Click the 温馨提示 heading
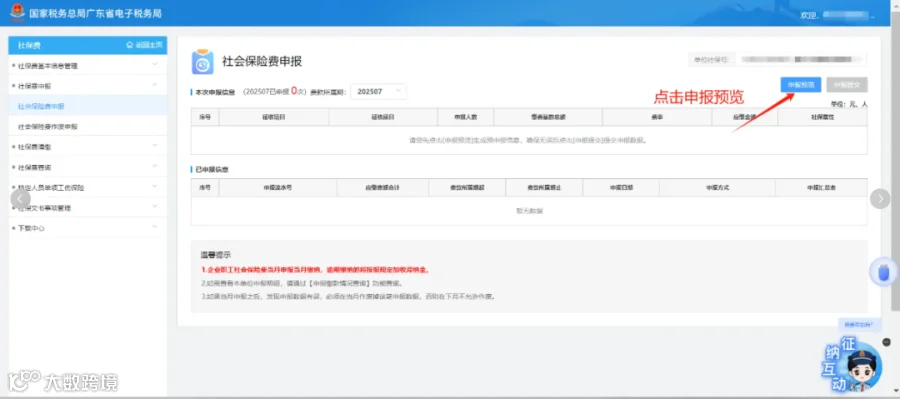 216,255
